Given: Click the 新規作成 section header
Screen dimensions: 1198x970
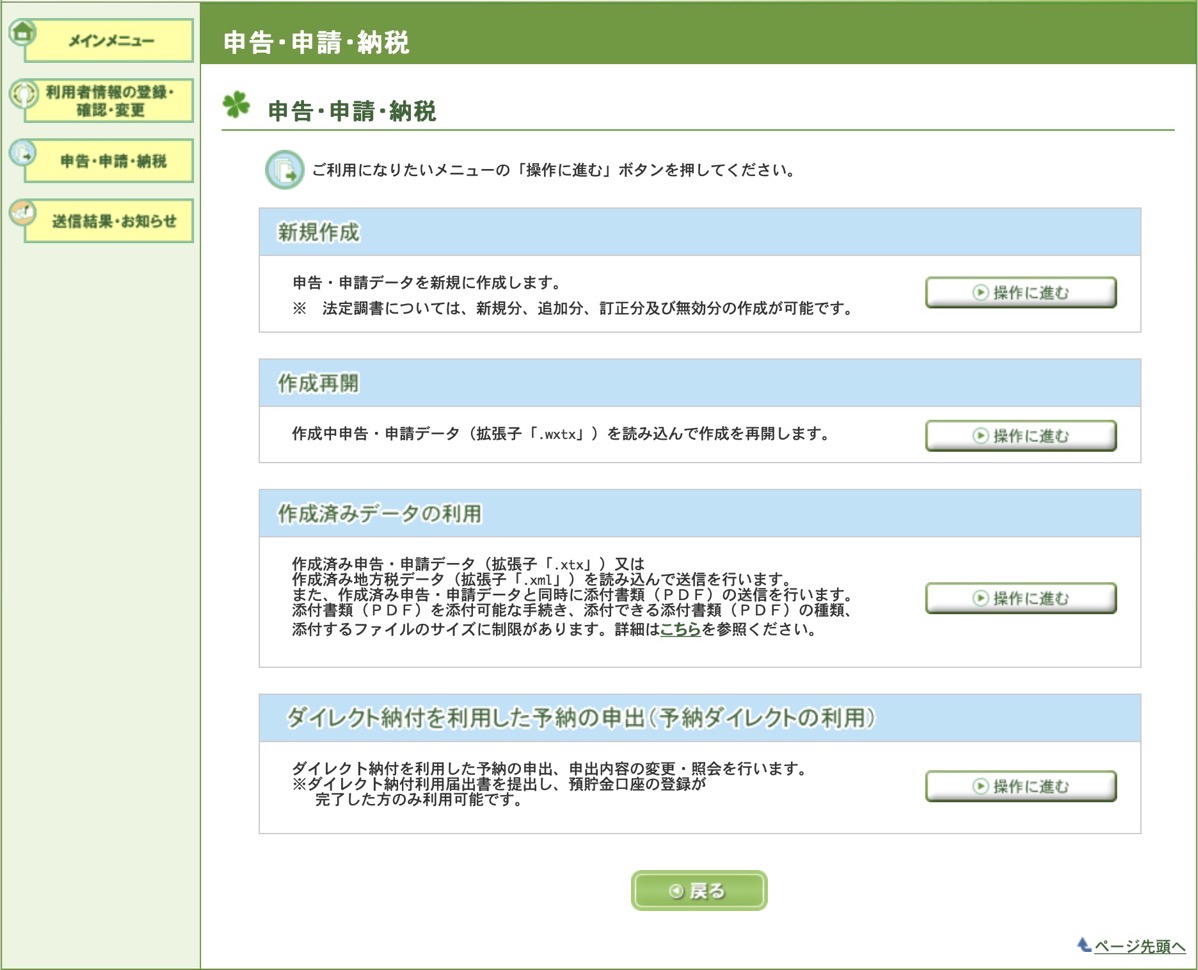Looking at the screenshot, I should click(700, 231).
